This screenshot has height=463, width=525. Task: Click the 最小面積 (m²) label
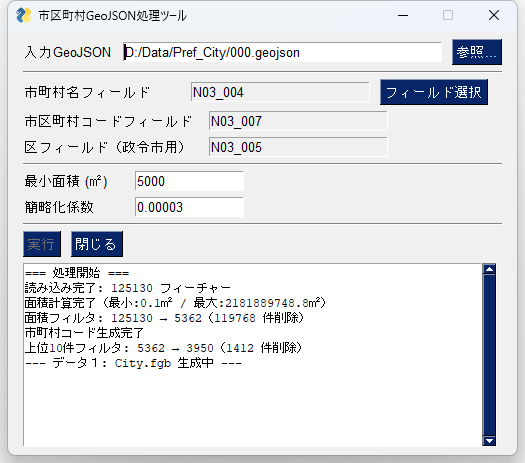[66, 181]
